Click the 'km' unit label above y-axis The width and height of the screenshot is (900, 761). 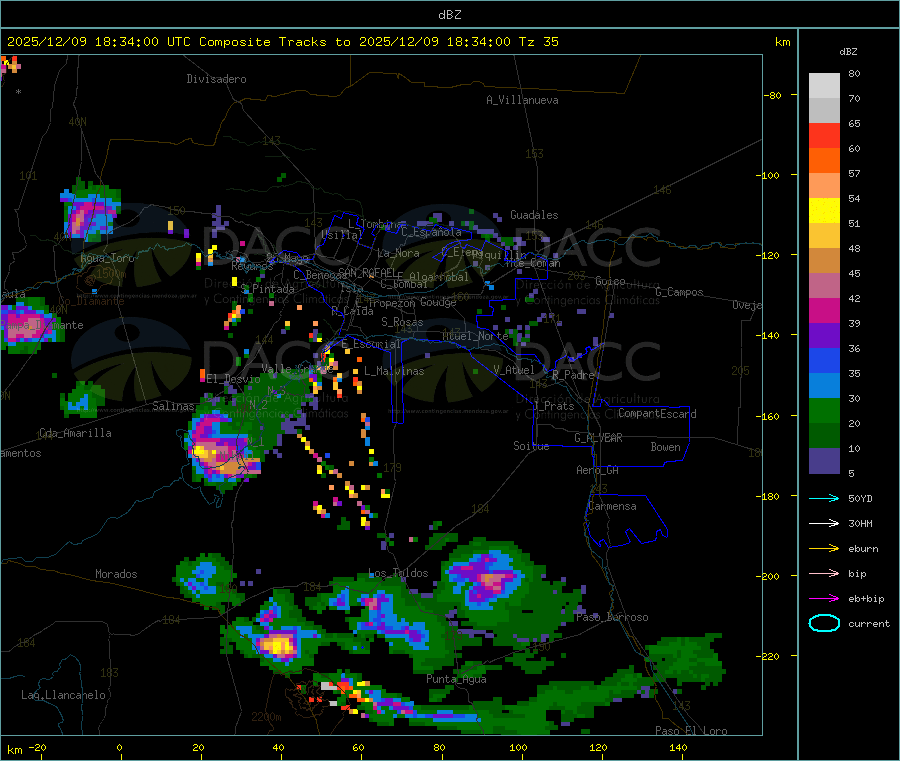[x=783, y=42]
